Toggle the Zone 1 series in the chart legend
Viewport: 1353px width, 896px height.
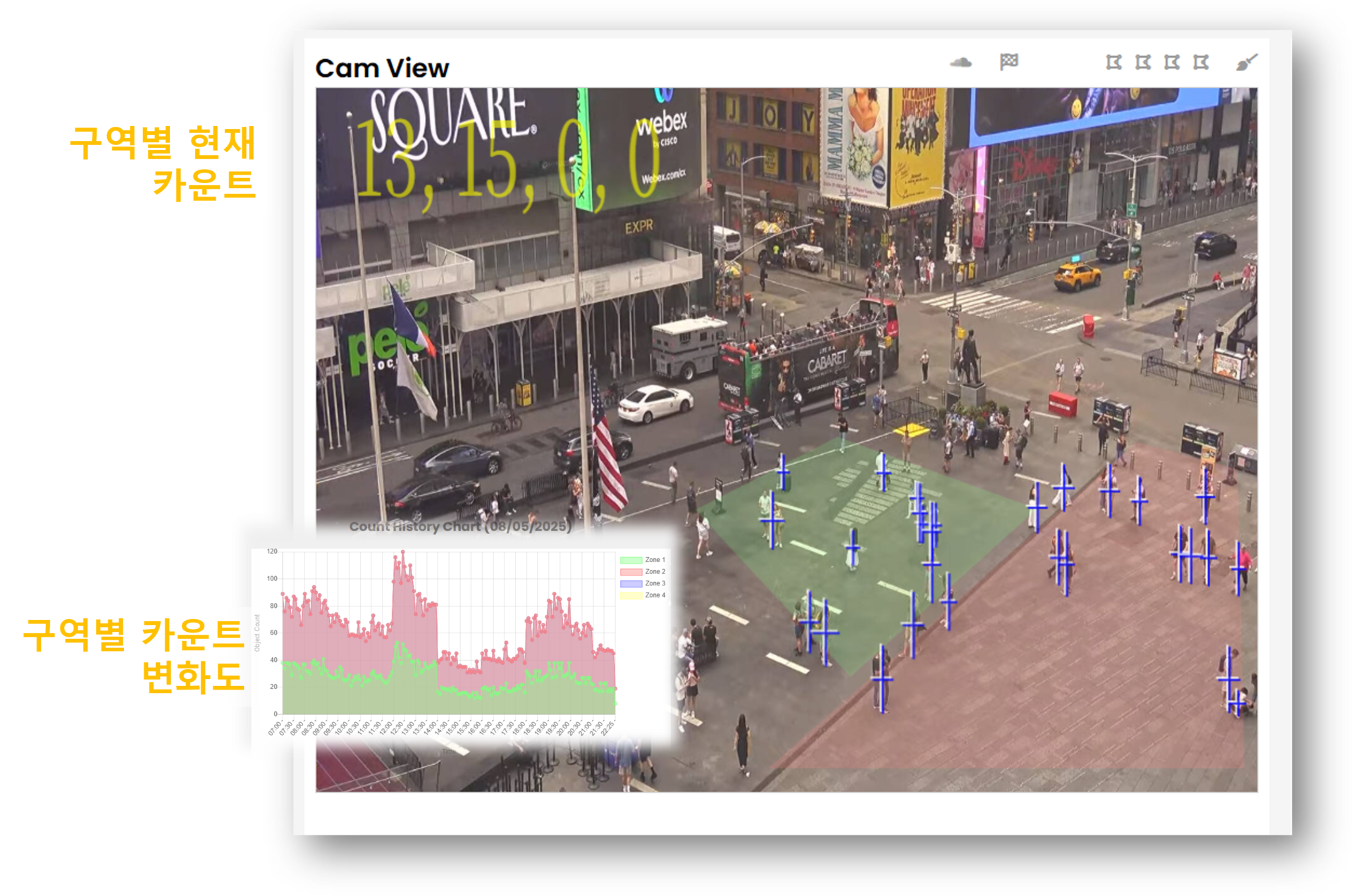(x=655, y=560)
